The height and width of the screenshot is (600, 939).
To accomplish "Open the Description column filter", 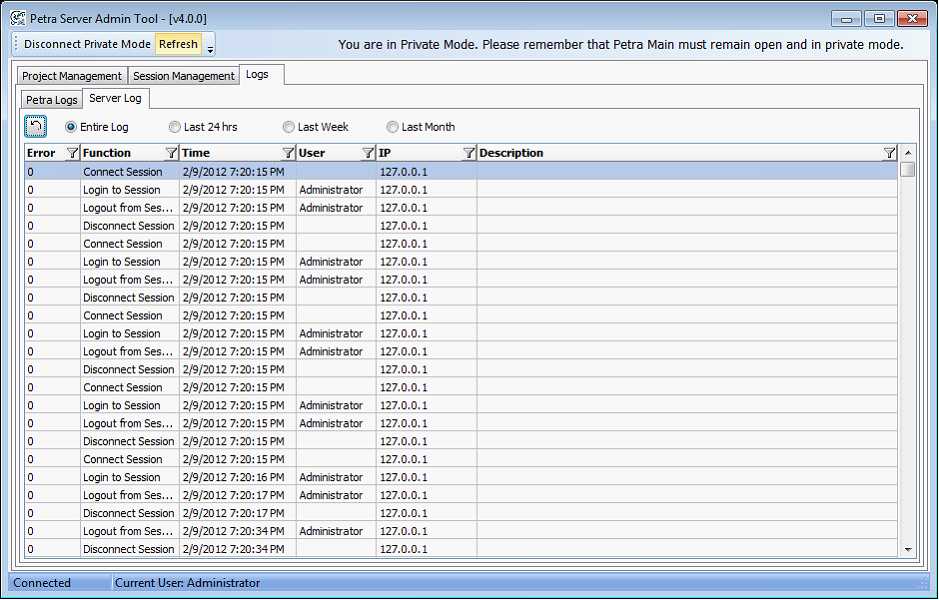I will [x=889, y=153].
